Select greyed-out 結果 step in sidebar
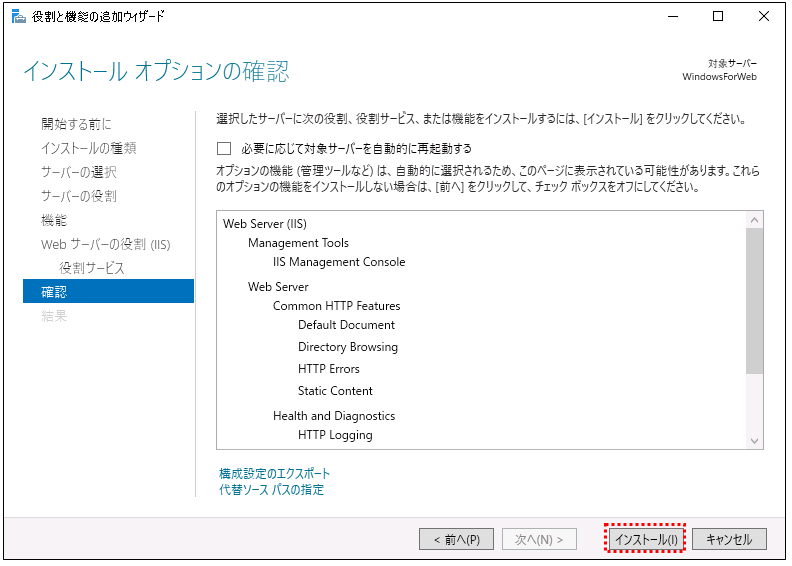The width and height of the screenshot is (792, 566). point(54,316)
